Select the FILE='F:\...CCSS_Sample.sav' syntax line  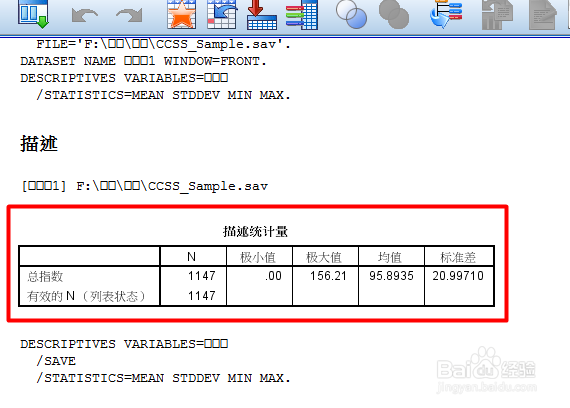pyautogui.click(x=163, y=44)
